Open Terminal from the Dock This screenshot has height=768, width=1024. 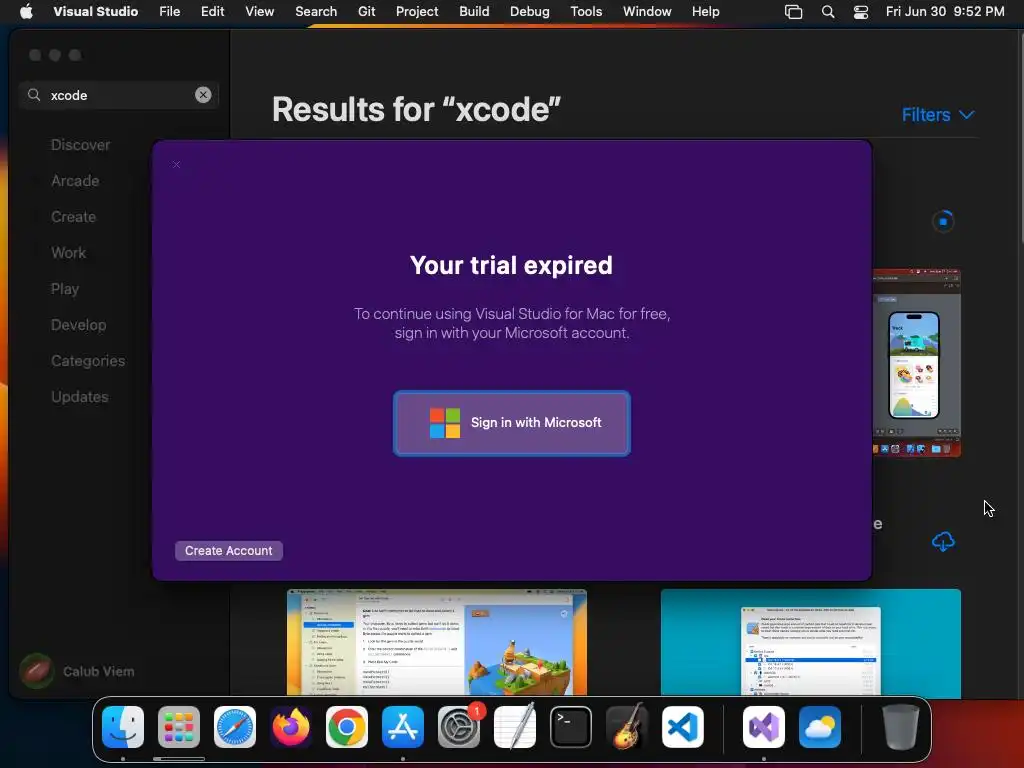pyautogui.click(x=571, y=727)
